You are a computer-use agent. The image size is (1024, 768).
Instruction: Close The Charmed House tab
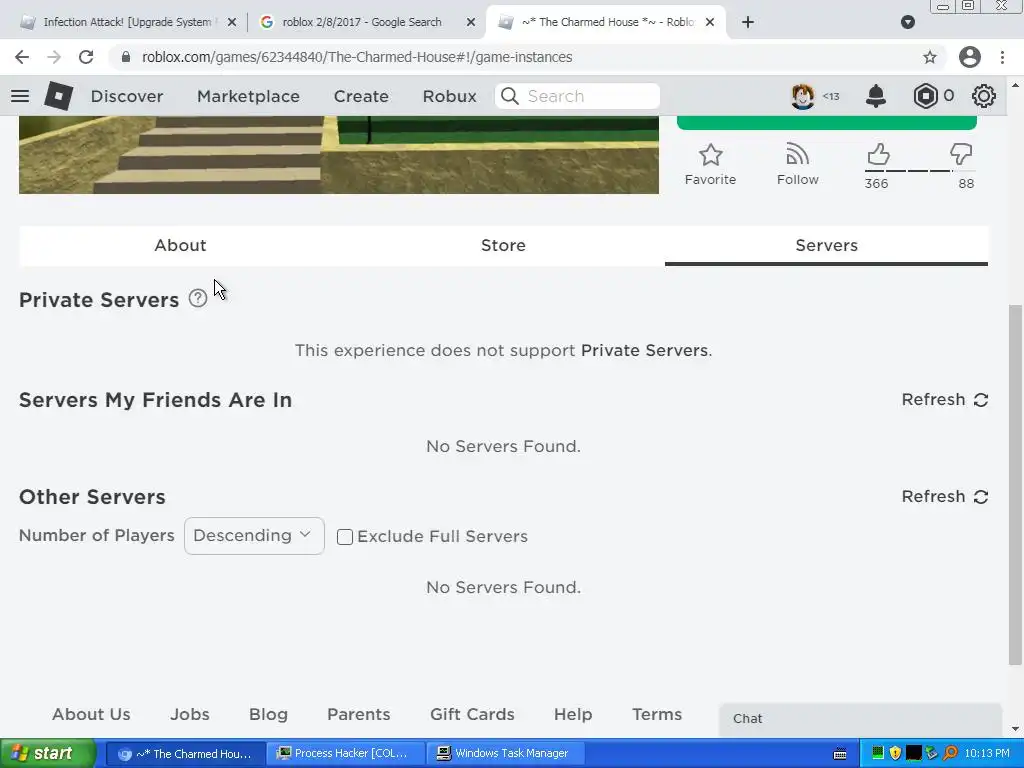[710, 22]
